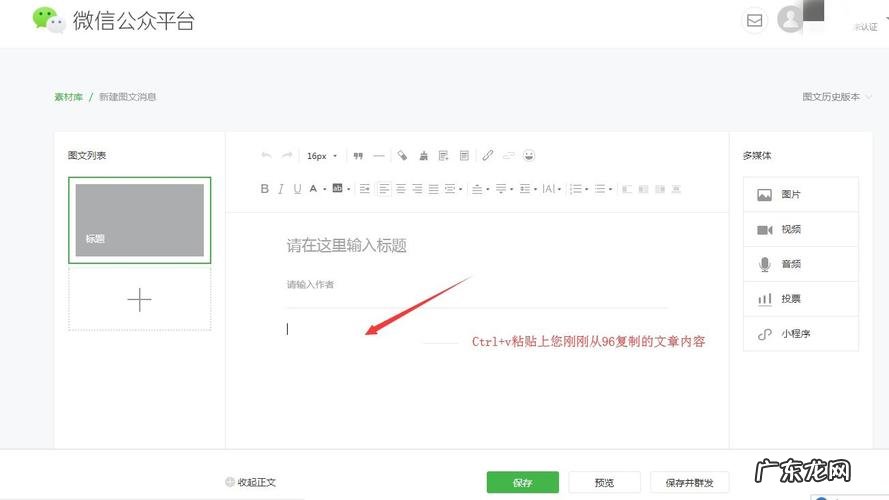Click the side margin indent icon
889x500 pixels.
pyautogui.click(x=450, y=189)
